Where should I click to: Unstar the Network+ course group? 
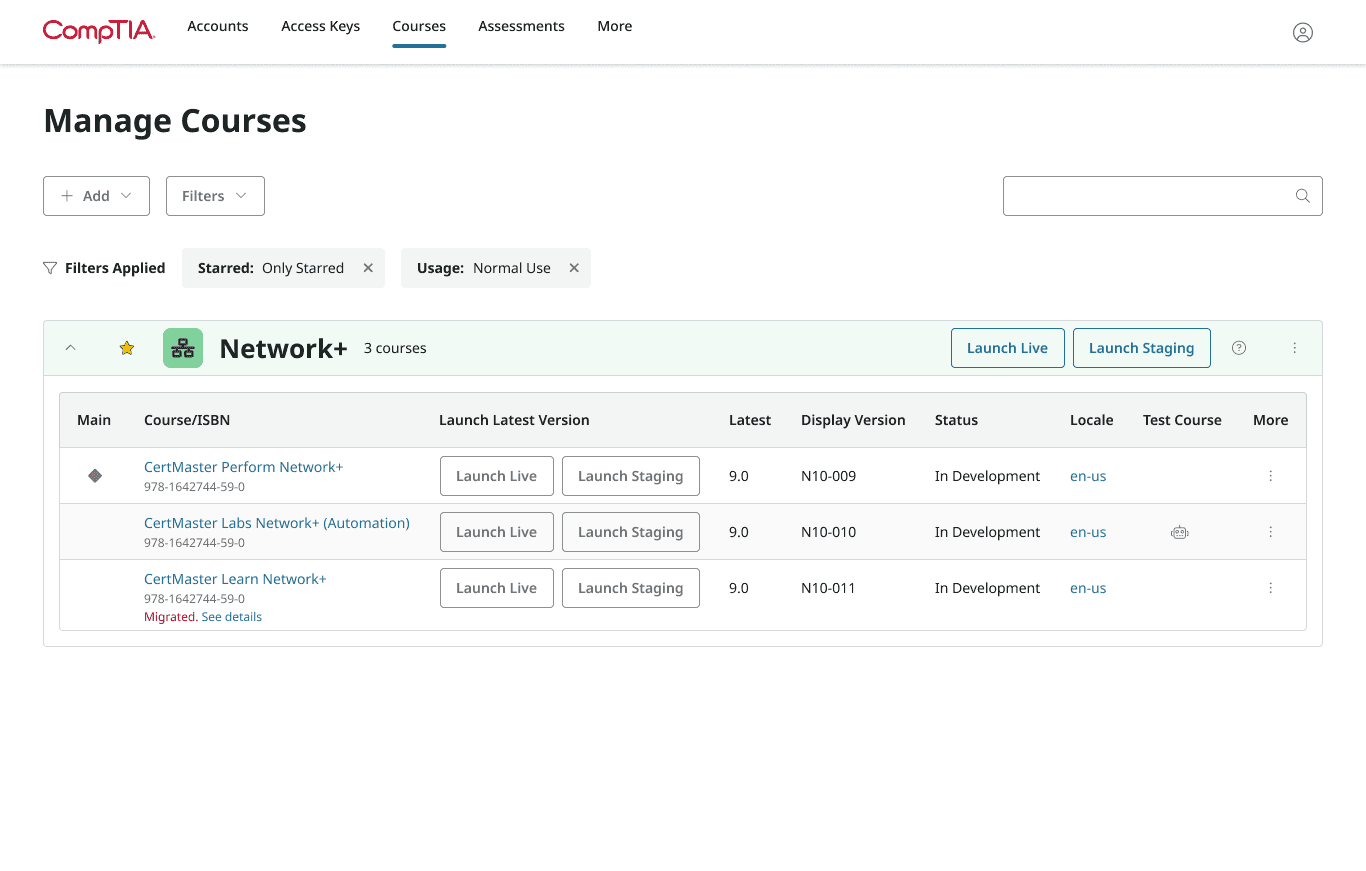tap(127, 348)
